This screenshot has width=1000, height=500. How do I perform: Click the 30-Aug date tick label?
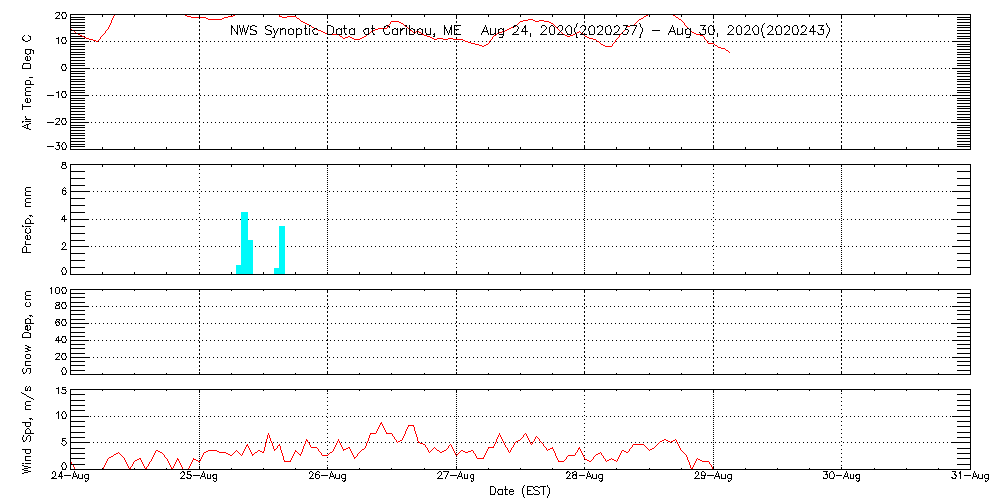[x=841, y=478]
